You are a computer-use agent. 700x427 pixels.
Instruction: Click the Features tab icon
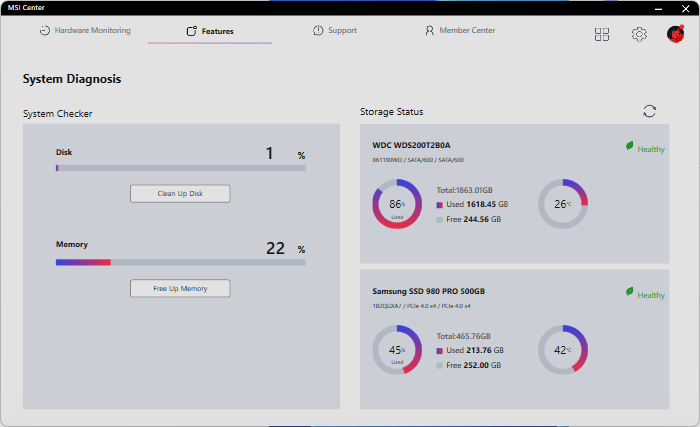click(192, 31)
